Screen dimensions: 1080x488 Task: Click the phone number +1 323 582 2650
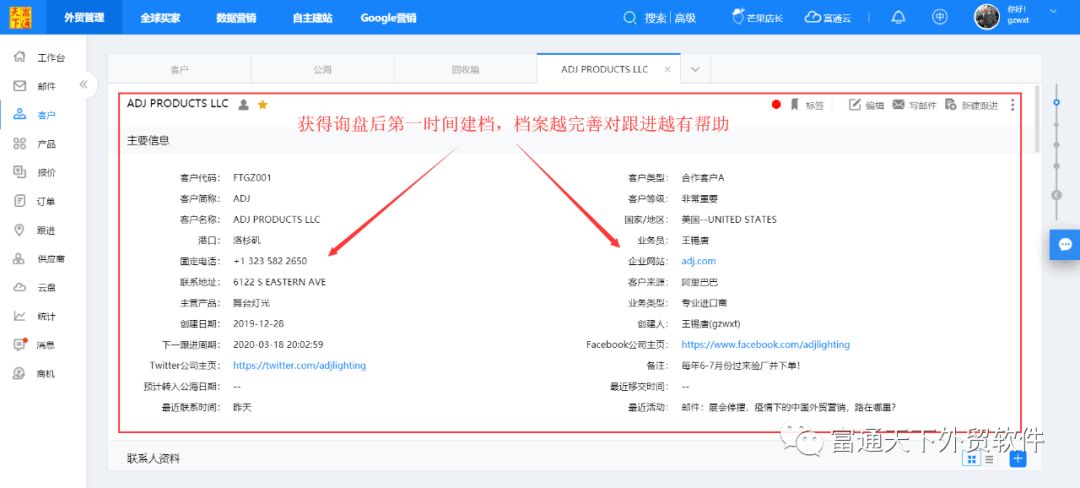coord(270,261)
